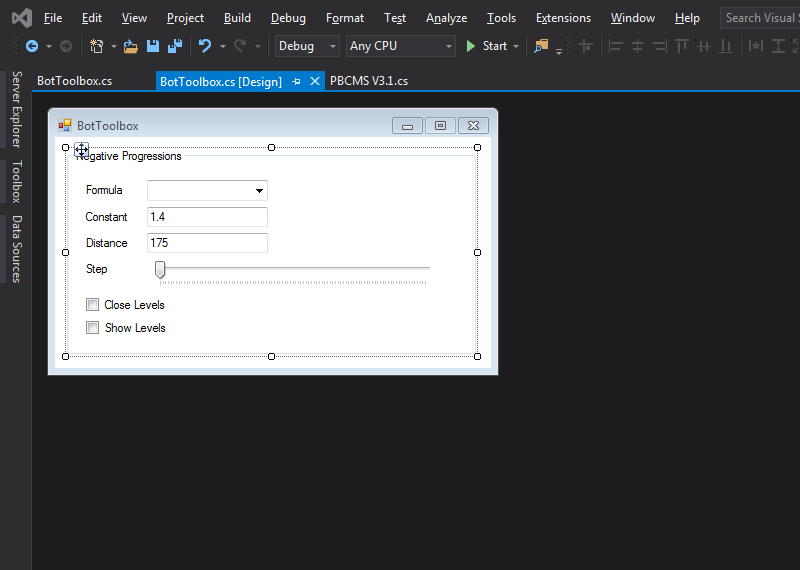Click the Save All icon
Image resolution: width=800 pixels, height=570 pixels.
point(175,46)
